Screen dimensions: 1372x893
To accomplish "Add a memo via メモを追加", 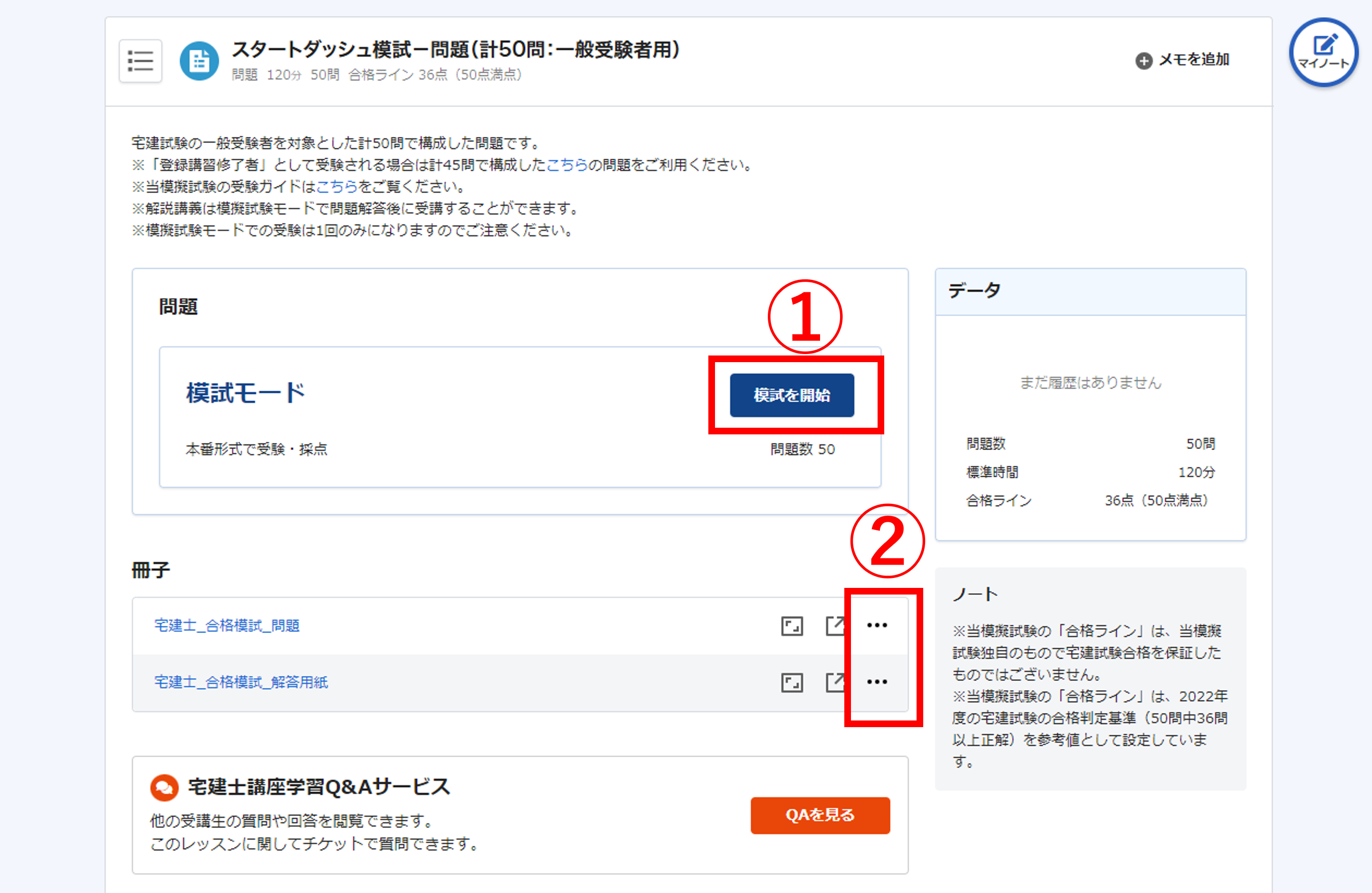I will (x=1182, y=60).
